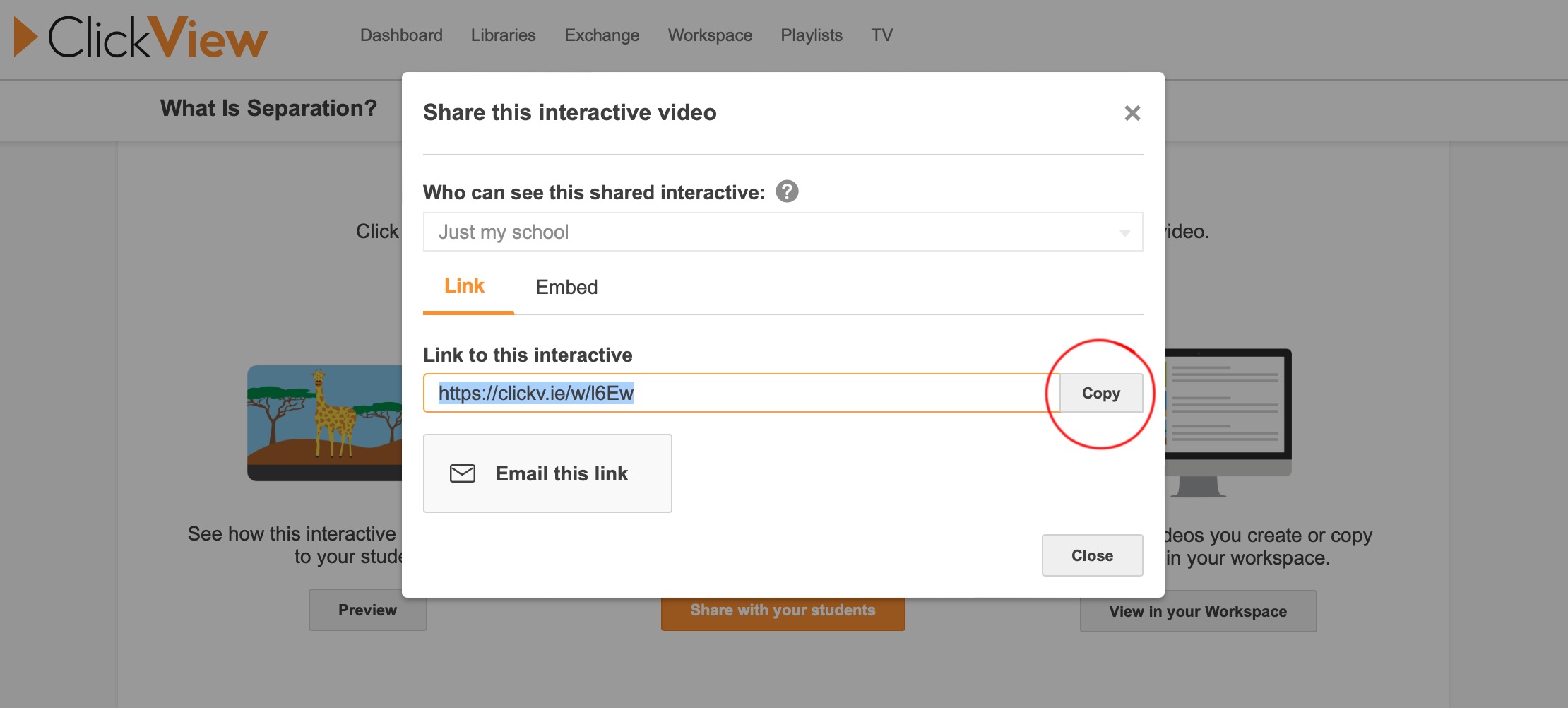Click the envelope icon in Email button
Viewport: 1568px width, 708px height.
pyautogui.click(x=463, y=473)
